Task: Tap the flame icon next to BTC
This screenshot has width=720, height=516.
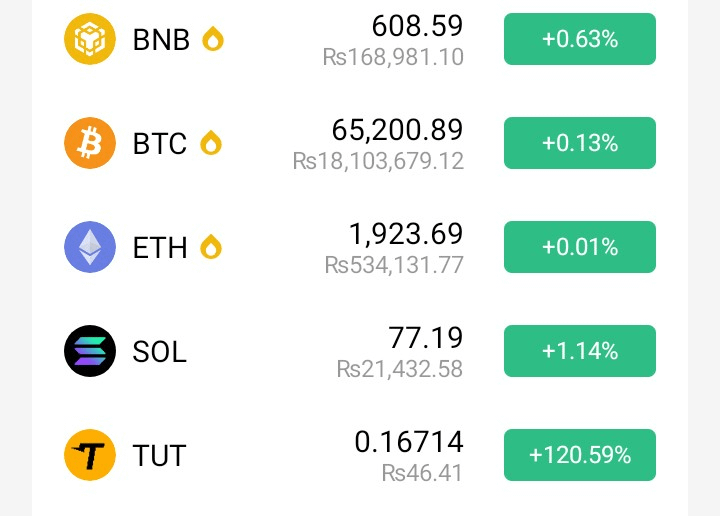Action: click(x=211, y=143)
